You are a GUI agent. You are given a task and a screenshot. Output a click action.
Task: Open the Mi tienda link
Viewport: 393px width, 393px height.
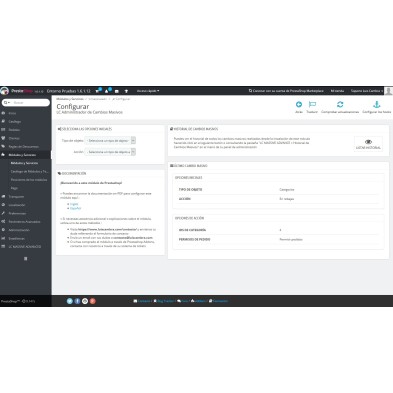[337, 91]
